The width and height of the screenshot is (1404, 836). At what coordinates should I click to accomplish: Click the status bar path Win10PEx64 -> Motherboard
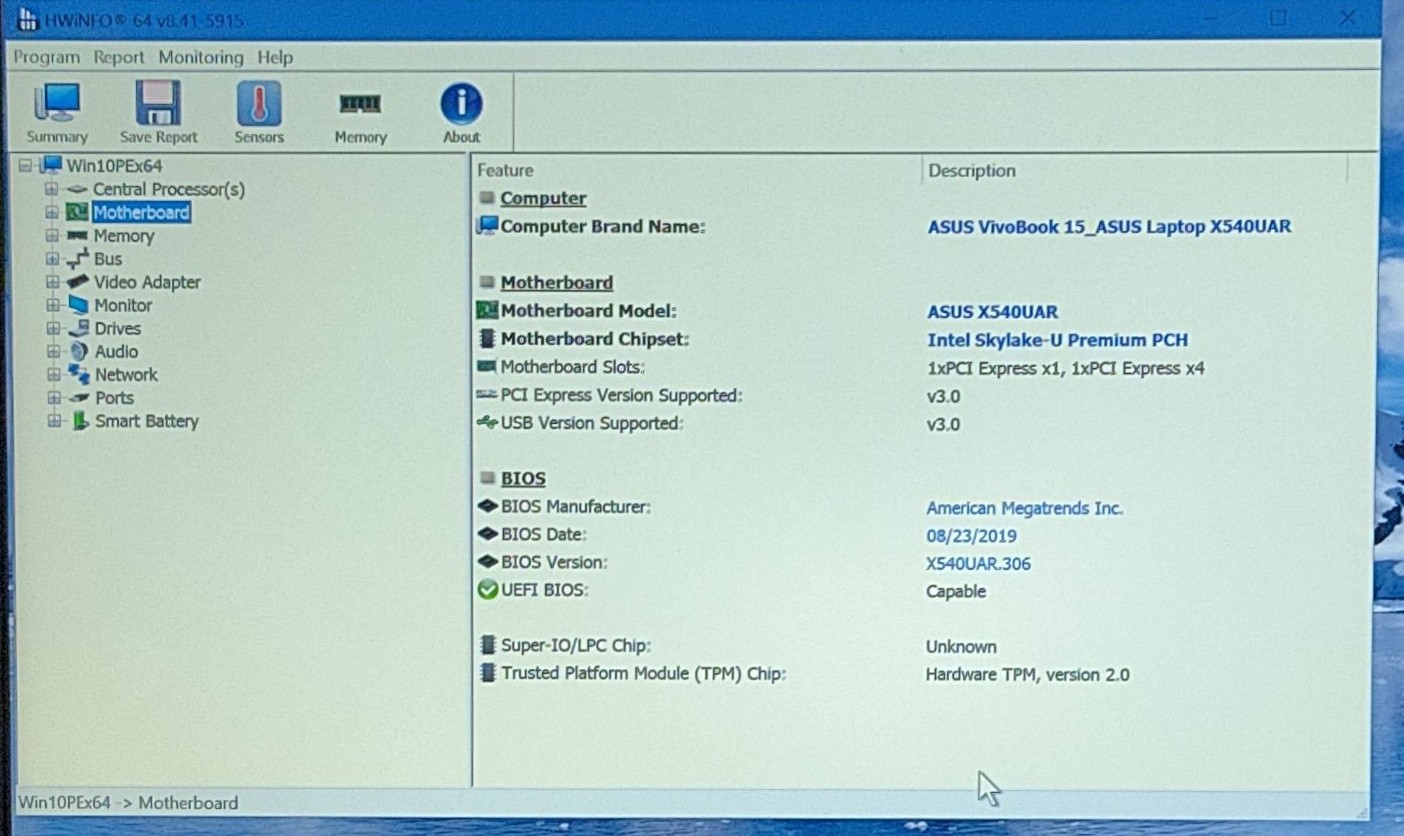click(x=128, y=802)
